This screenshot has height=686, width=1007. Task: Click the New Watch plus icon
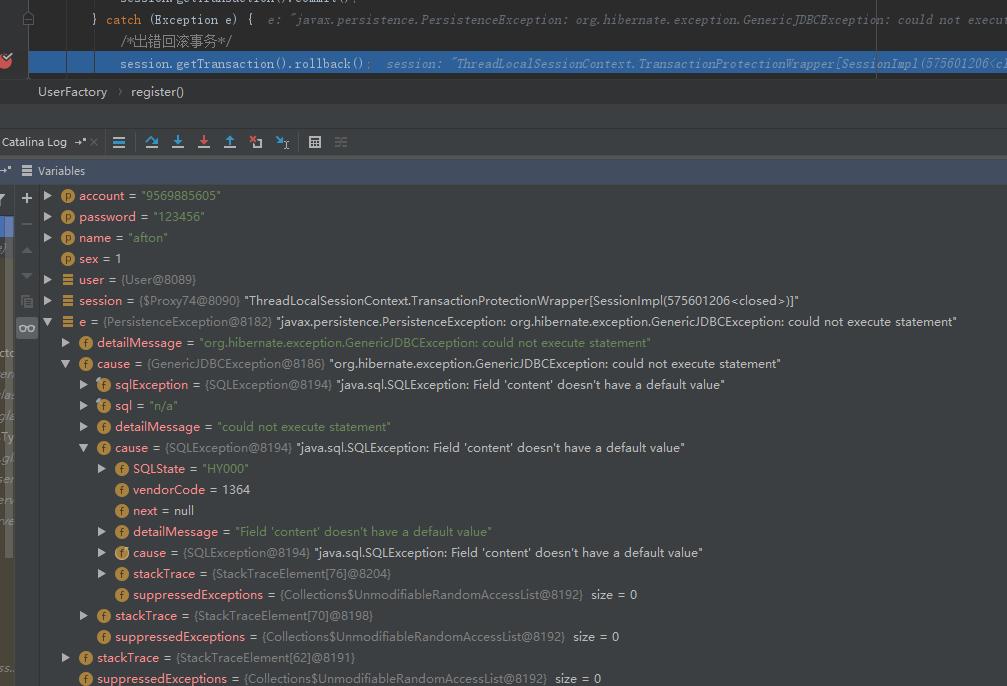point(26,198)
